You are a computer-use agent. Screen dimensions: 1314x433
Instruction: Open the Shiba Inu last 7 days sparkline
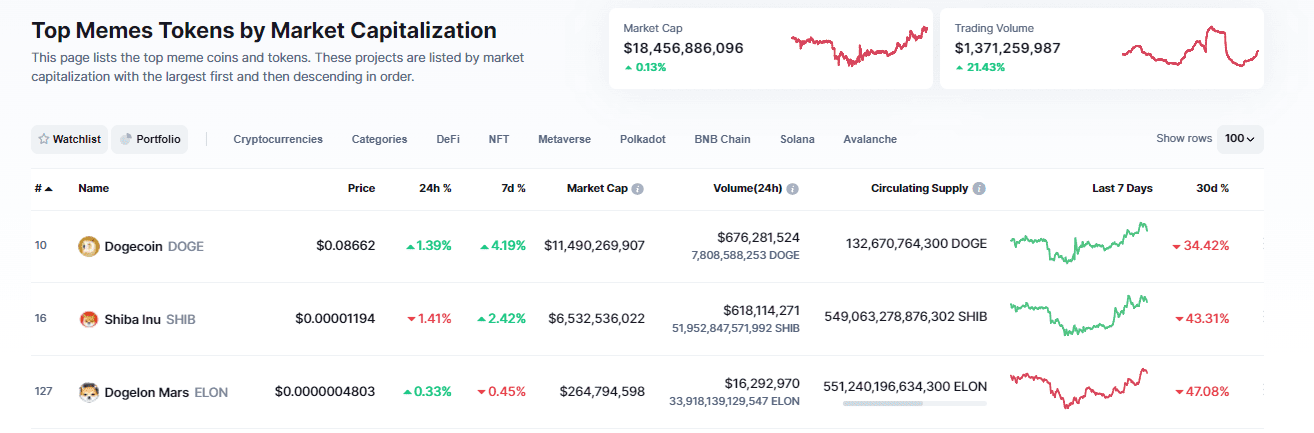click(x=1080, y=315)
